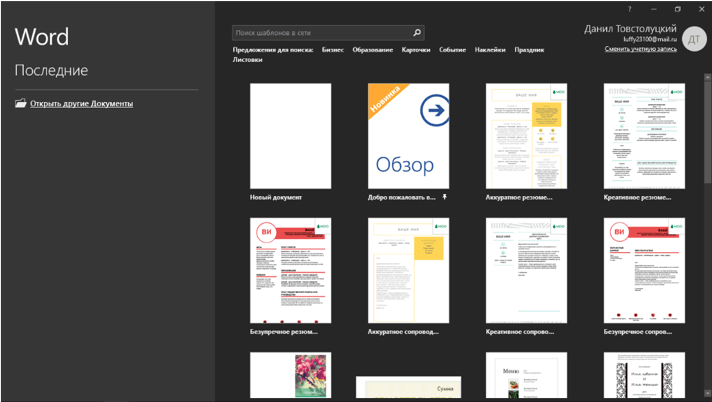This screenshot has height=402, width=712.
Task: Choose the Безупречное резюме template thumbnail
Action: 291,270
